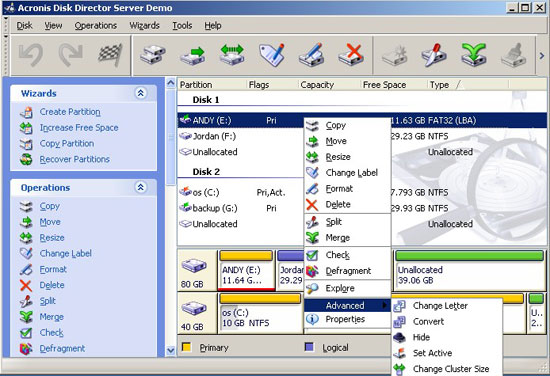Screen dimensions: 550x376
Task: Choose Defragment from the context menu
Action: [347, 271]
